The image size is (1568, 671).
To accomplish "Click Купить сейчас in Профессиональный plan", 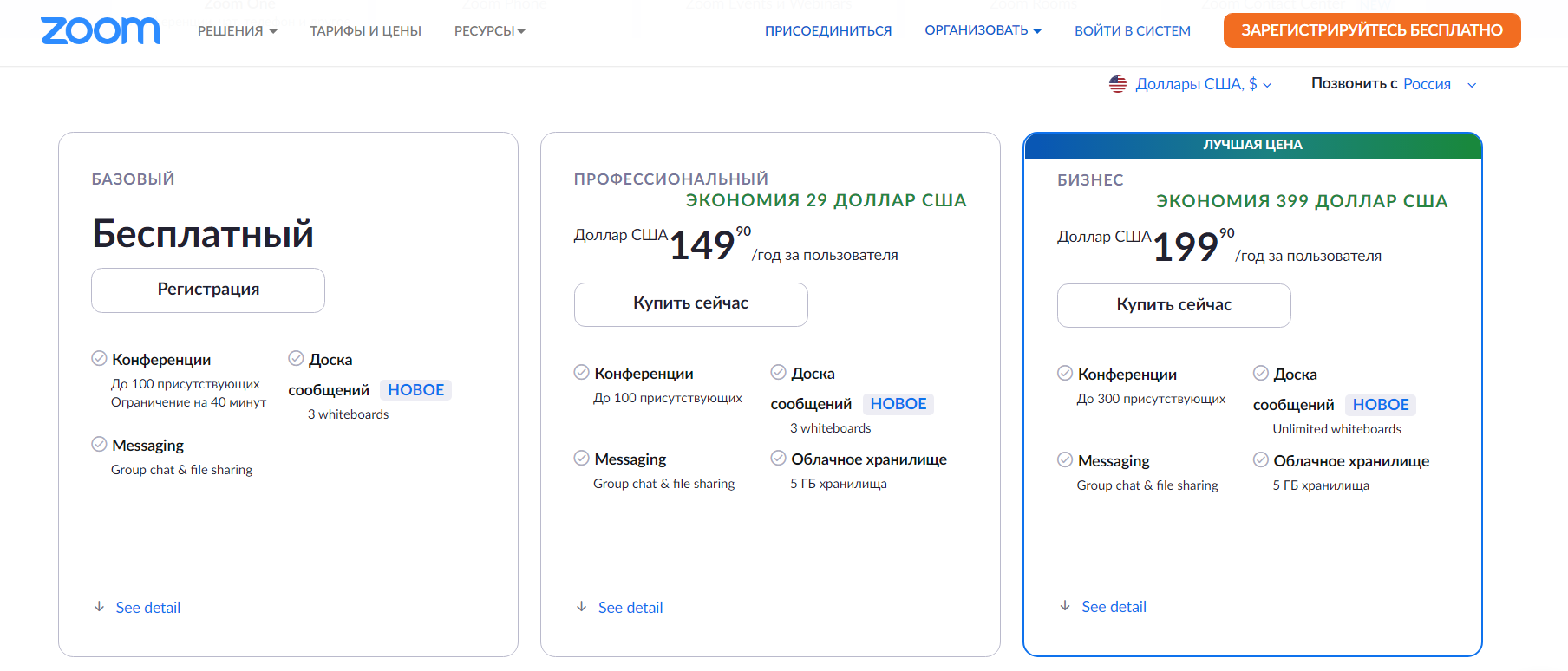I will click(691, 304).
